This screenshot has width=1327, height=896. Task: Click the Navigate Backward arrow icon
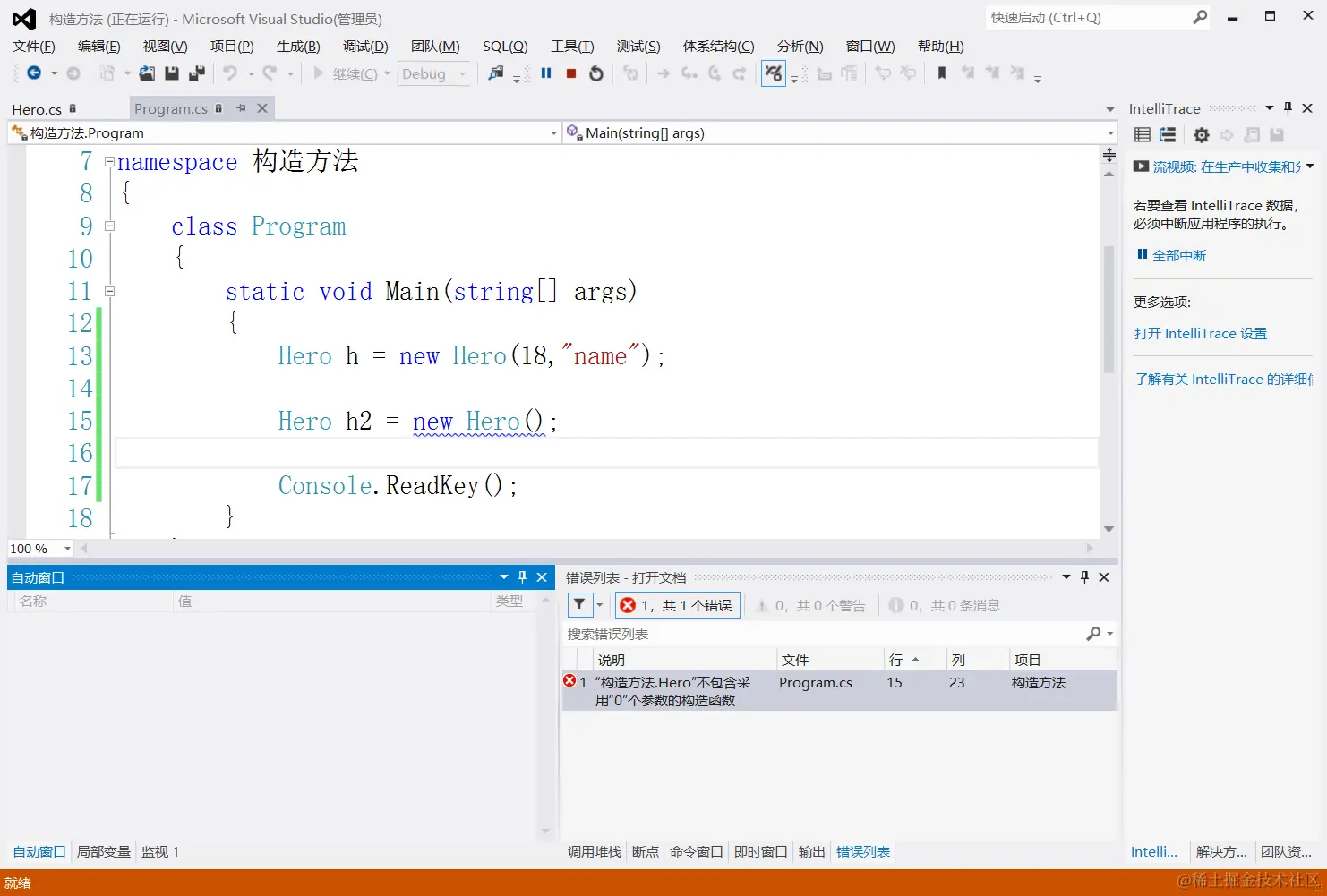[x=34, y=73]
